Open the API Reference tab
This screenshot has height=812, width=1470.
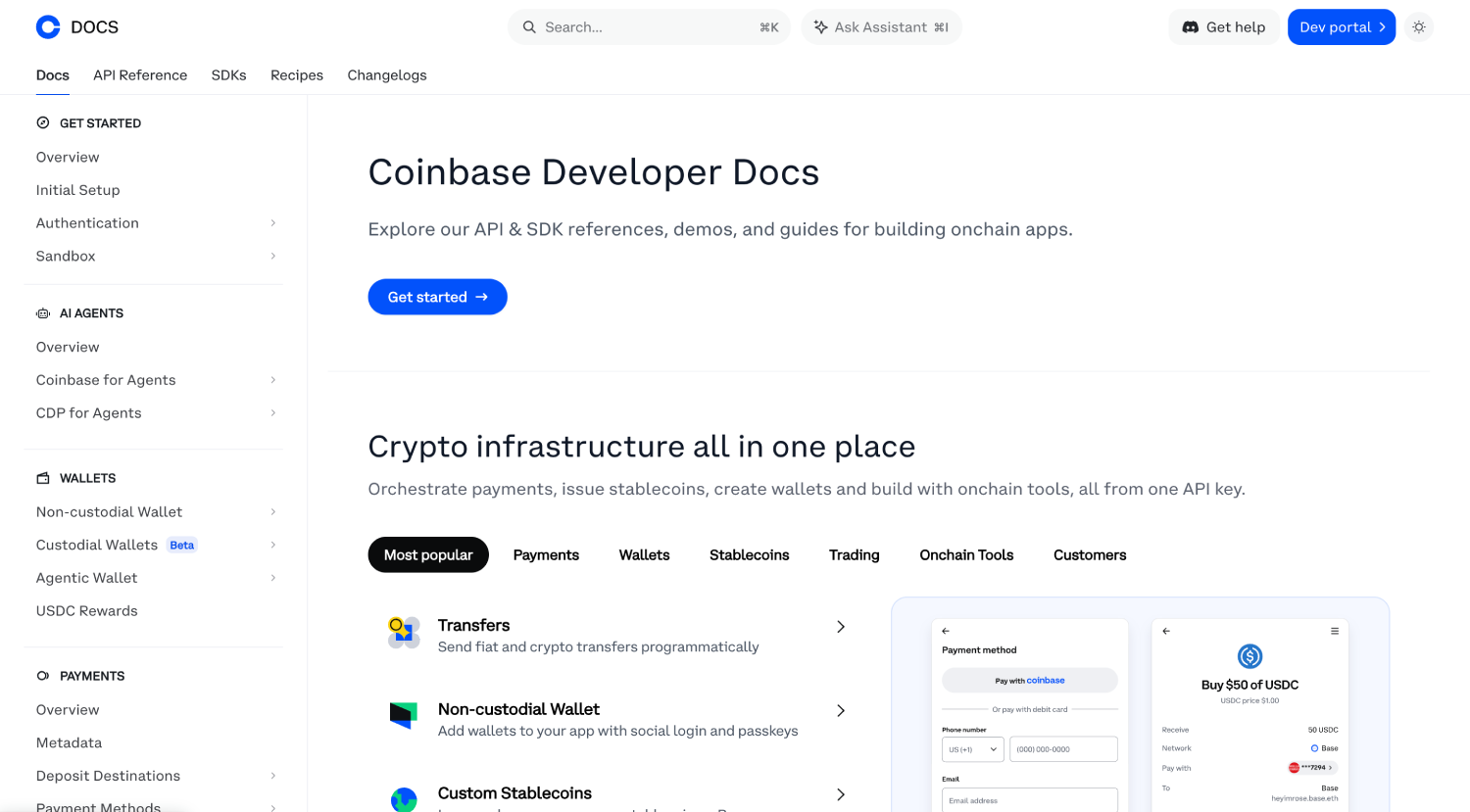pos(140,75)
